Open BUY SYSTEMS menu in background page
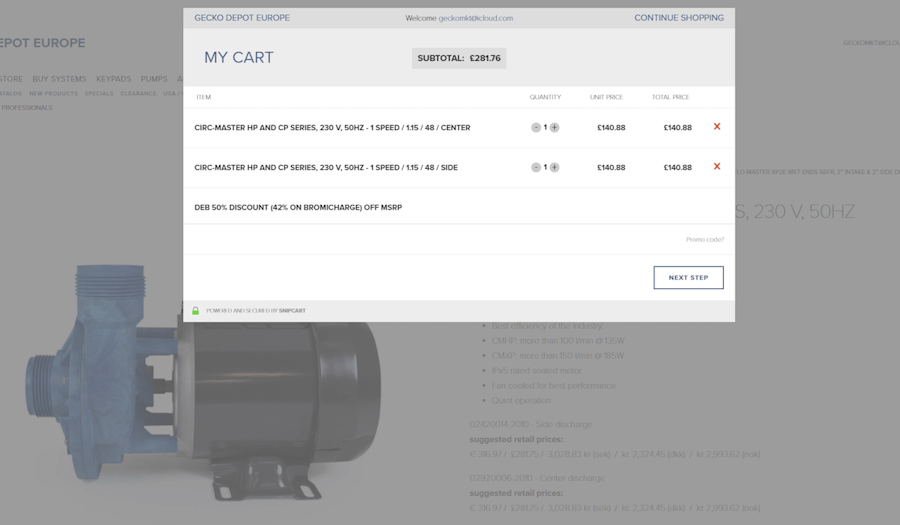900x525 pixels. click(59, 79)
